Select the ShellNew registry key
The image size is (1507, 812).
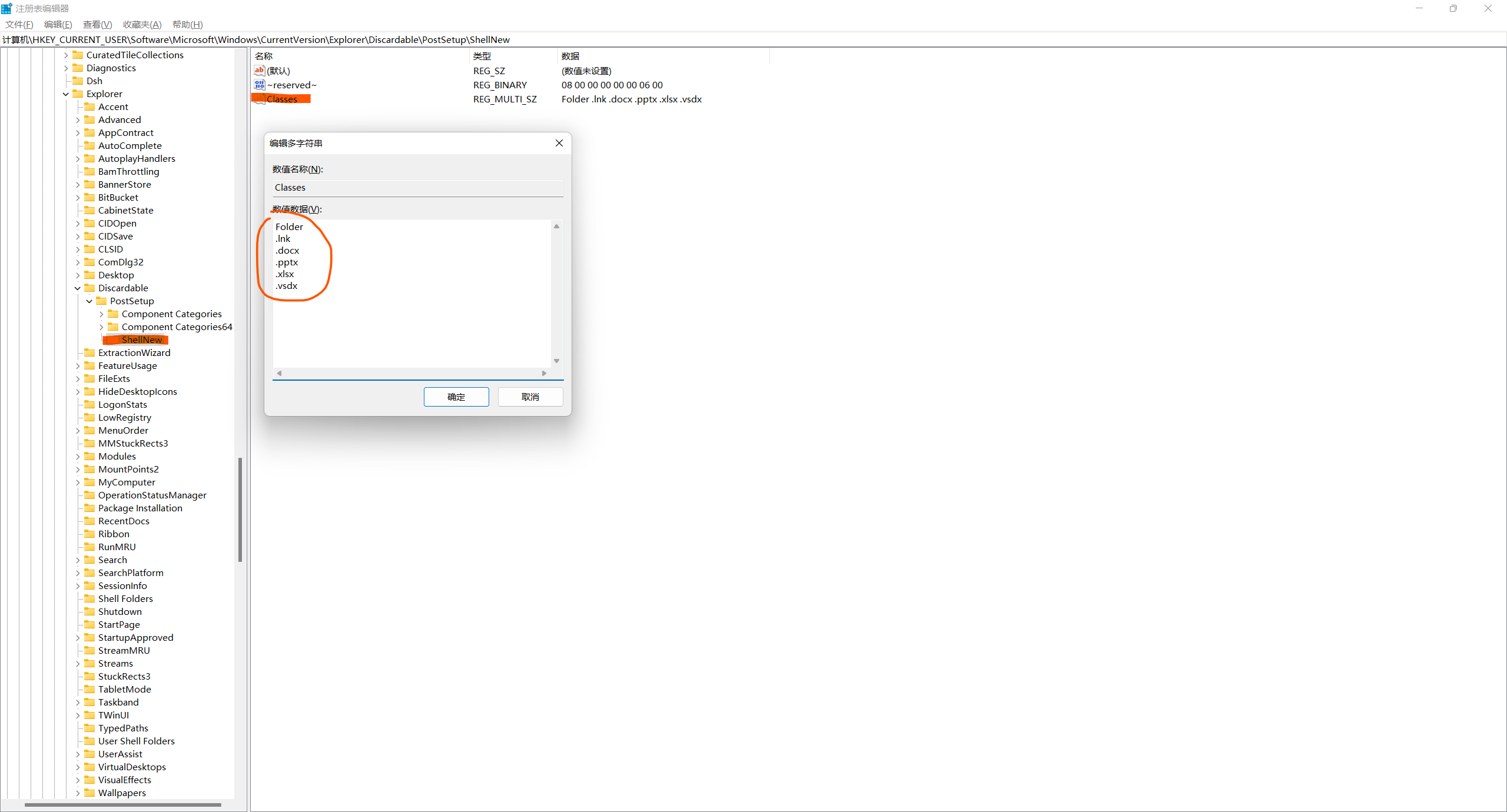140,339
